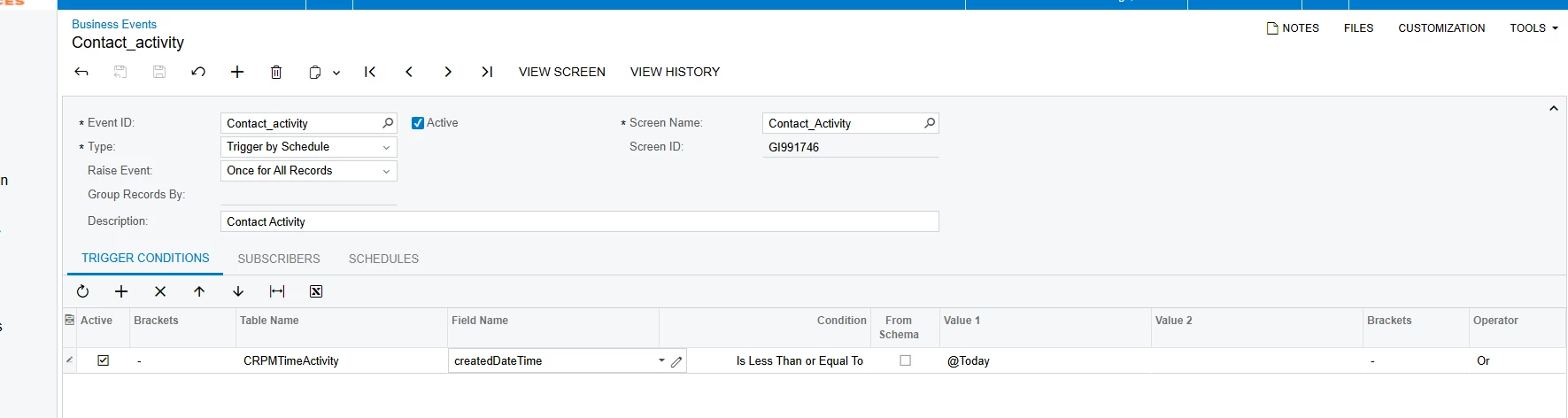This screenshot has height=418, width=1568.
Task: Add a row to the conditions grid
Action: pyautogui.click(x=121, y=291)
